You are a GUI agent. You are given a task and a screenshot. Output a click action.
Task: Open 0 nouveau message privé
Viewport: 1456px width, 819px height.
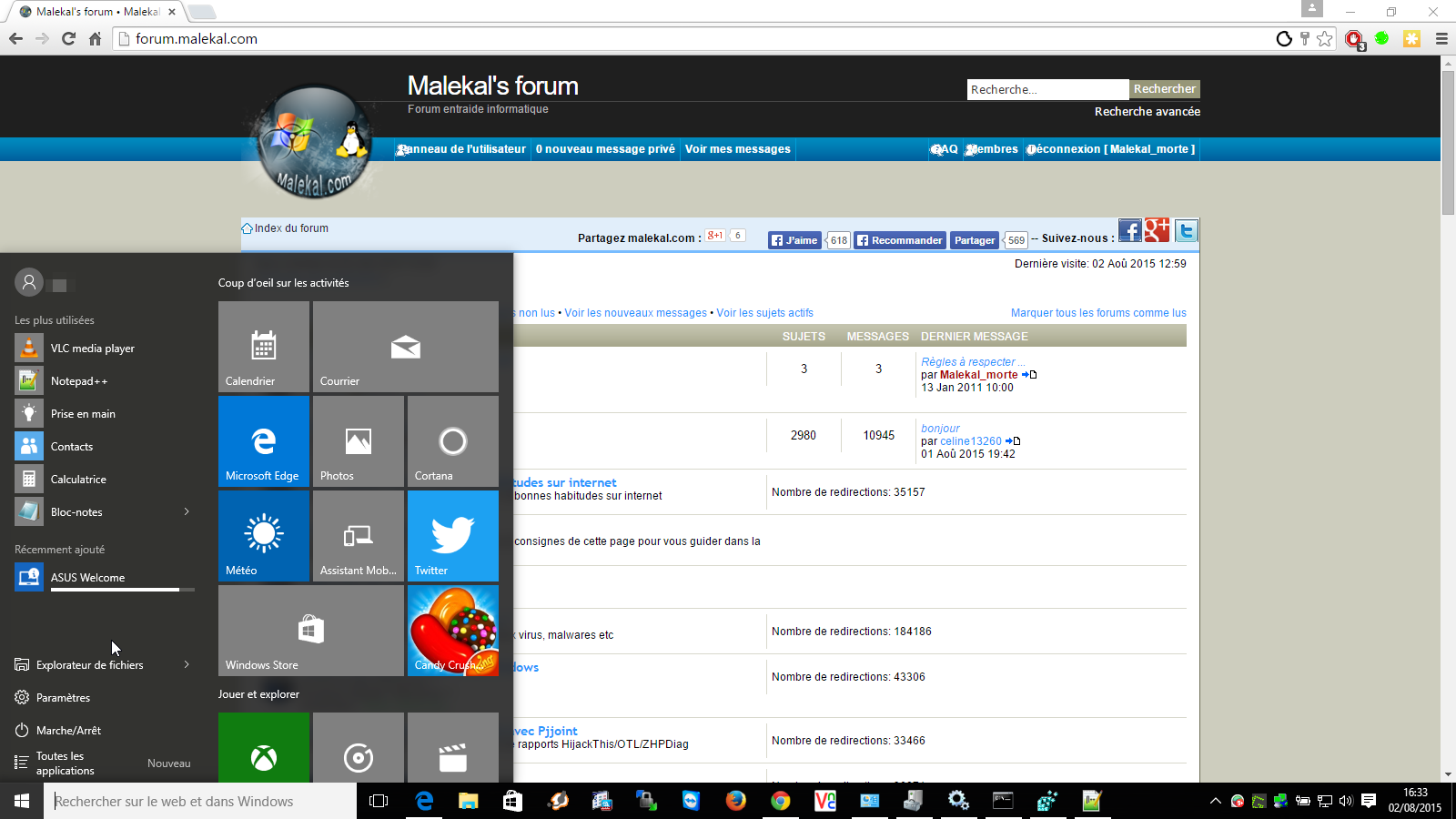coord(605,149)
